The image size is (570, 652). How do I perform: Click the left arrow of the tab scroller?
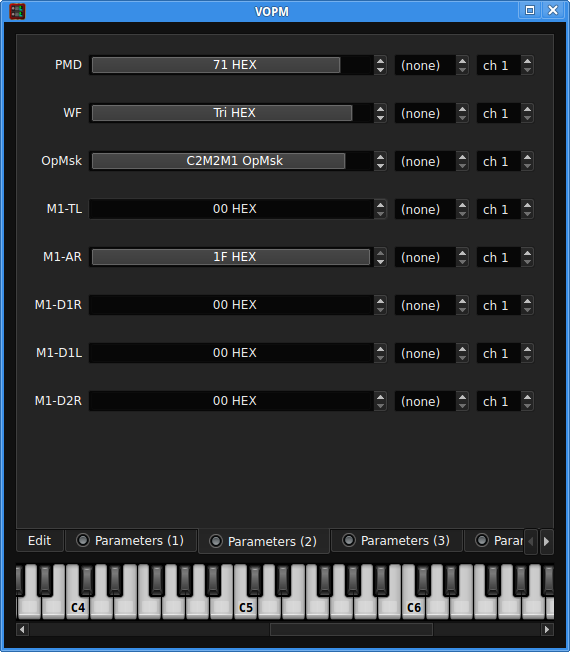tap(531, 541)
